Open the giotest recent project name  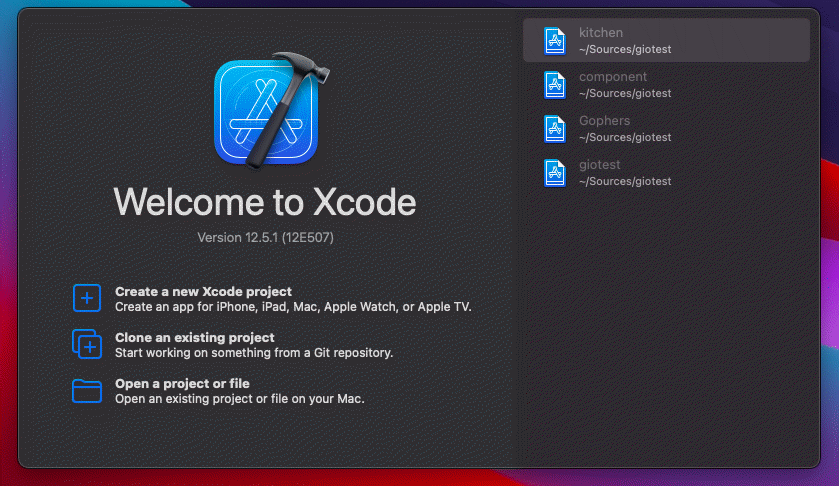click(x=600, y=164)
